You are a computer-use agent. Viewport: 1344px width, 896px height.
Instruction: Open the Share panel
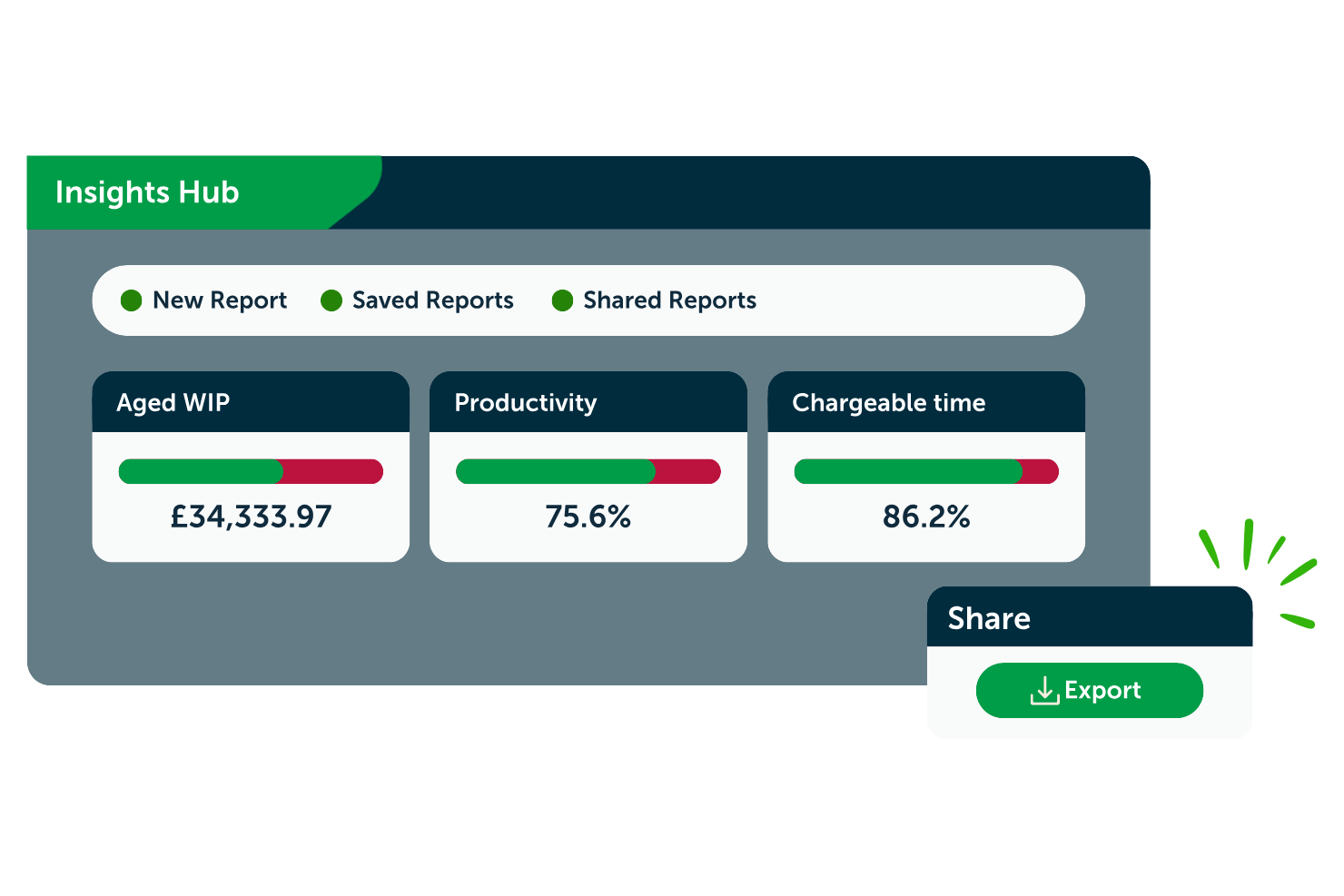[990, 618]
